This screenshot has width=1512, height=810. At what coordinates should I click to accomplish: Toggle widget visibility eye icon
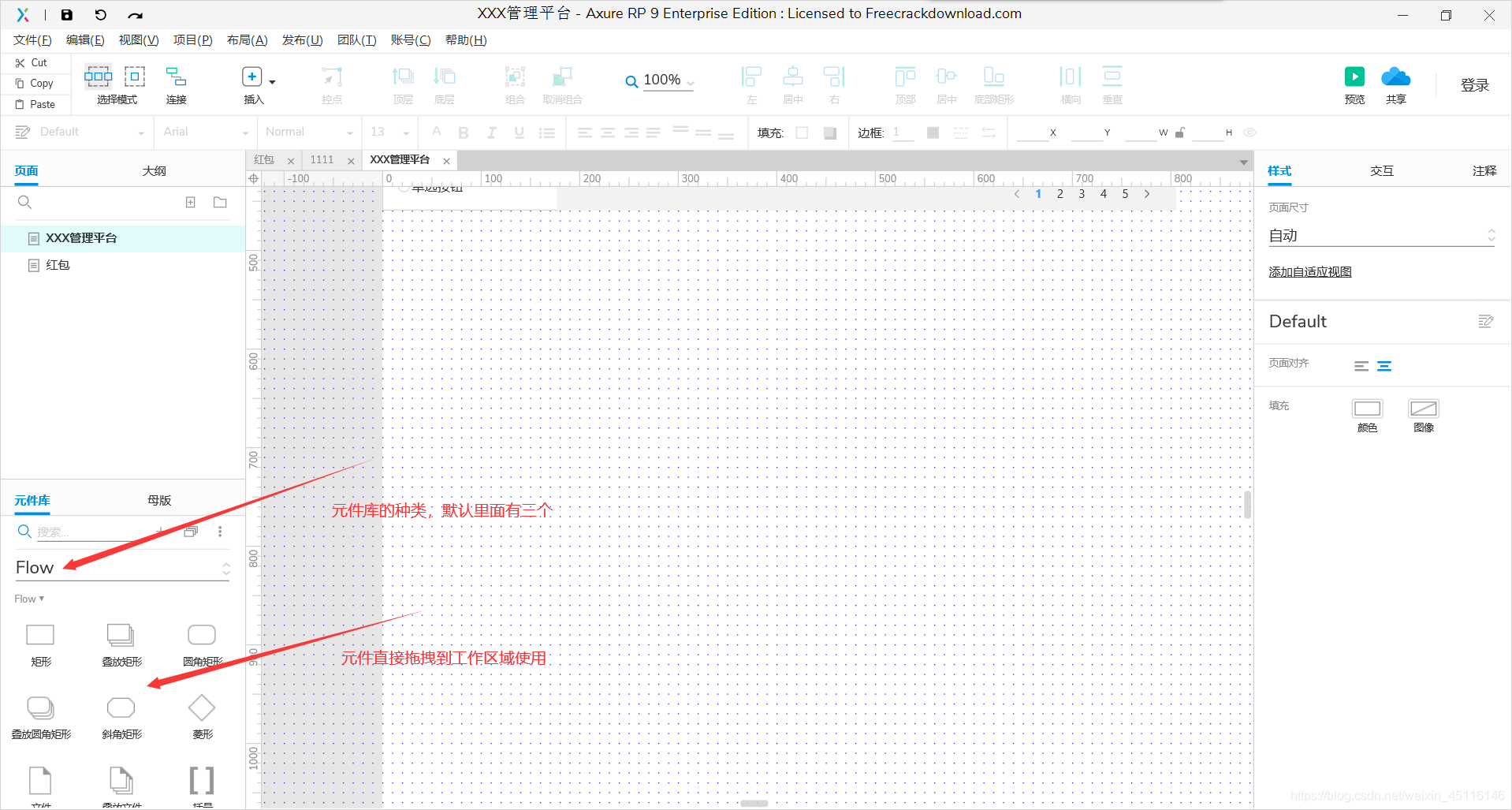coord(1249,133)
